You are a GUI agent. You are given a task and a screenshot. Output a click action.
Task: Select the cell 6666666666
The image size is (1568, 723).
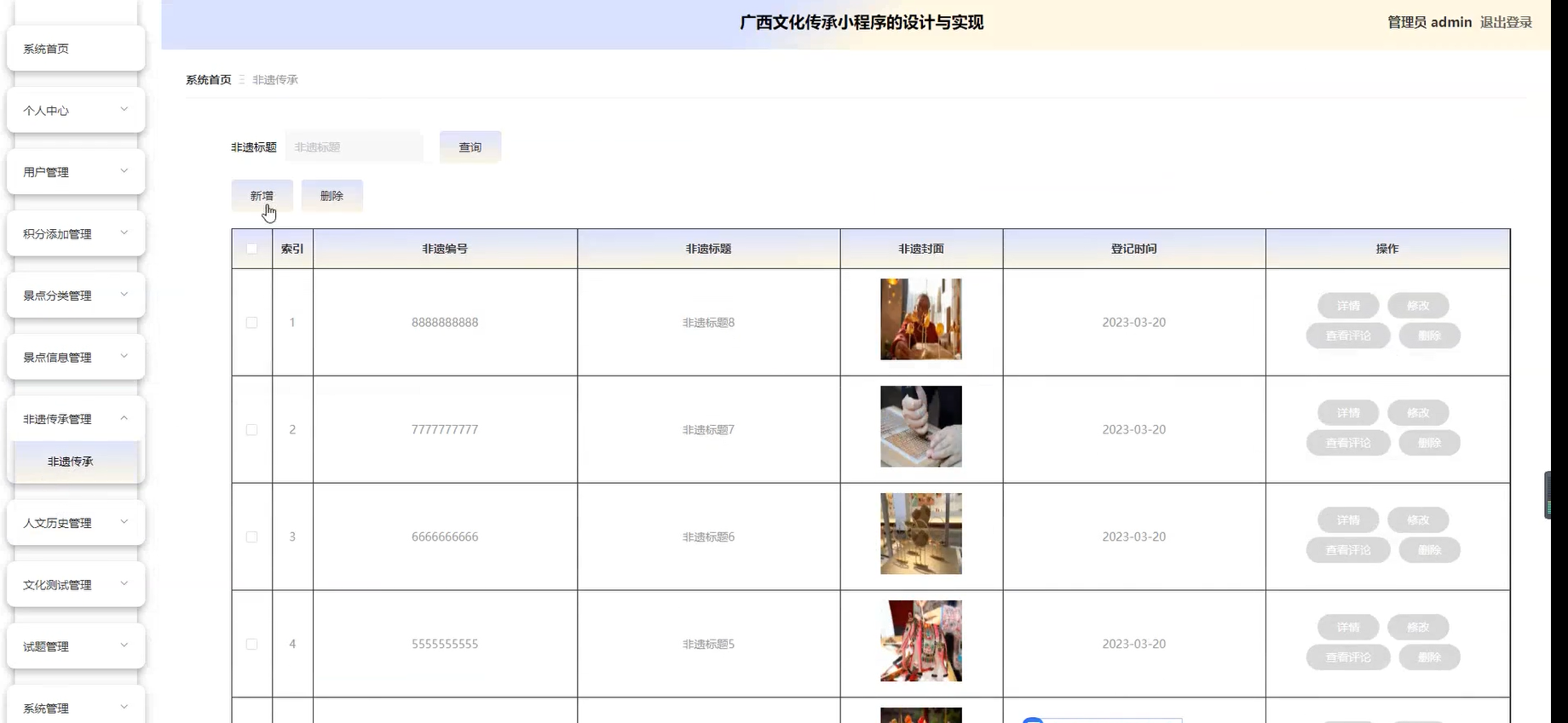pos(445,537)
